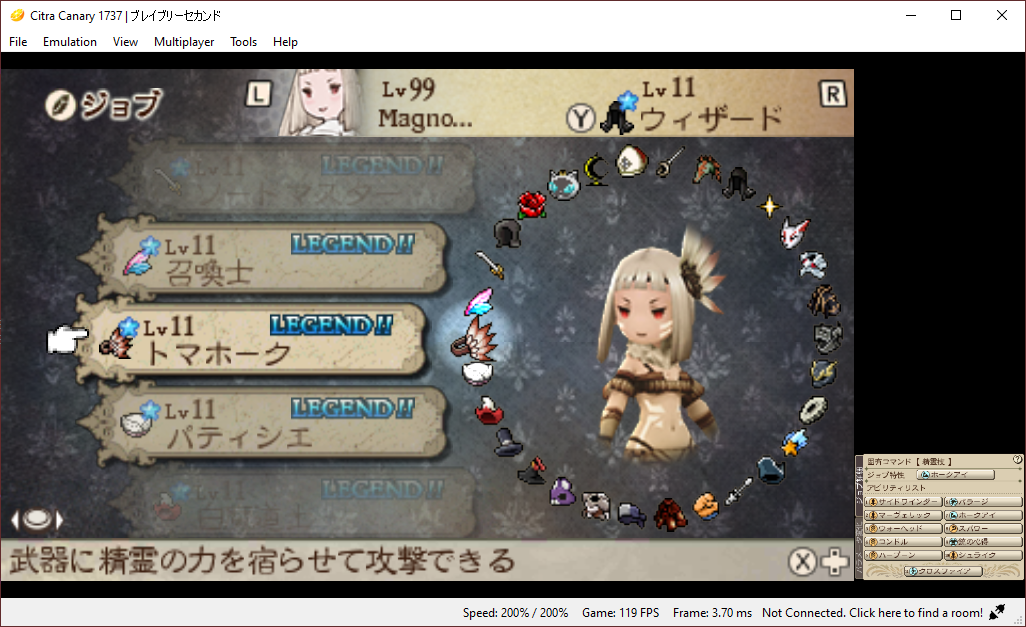Click the L shoulder button icon
Viewport: 1026px width, 627px height.
258,94
